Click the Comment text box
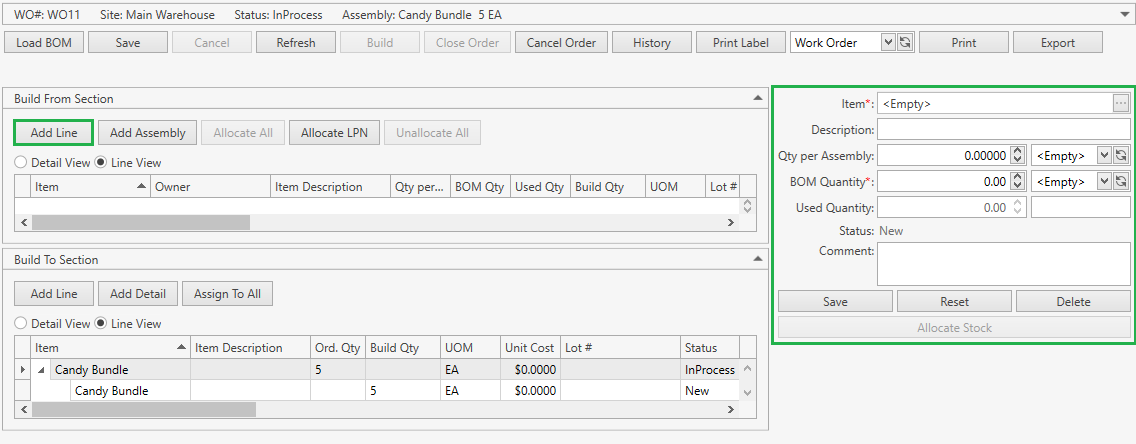This screenshot has width=1136, height=444. pyautogui.click(x=1003, y=264)
